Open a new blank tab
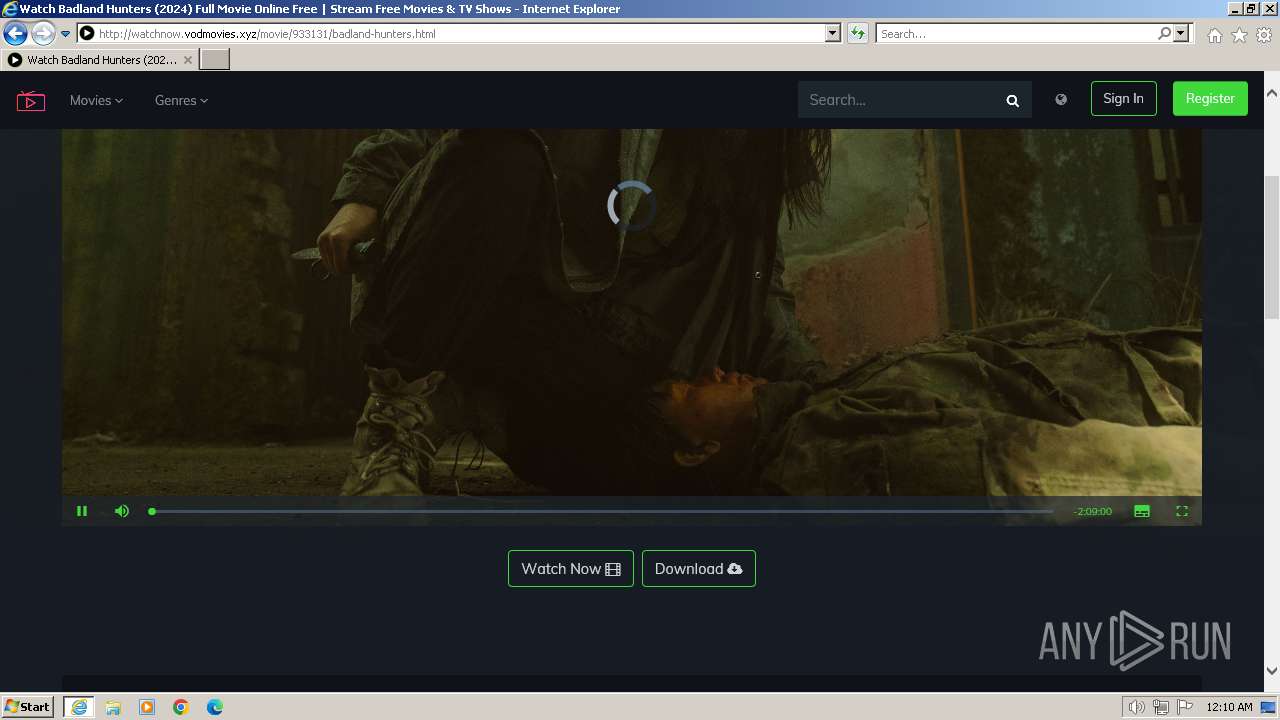Screen dimensions: 1280x720 [x=215, y=59]
